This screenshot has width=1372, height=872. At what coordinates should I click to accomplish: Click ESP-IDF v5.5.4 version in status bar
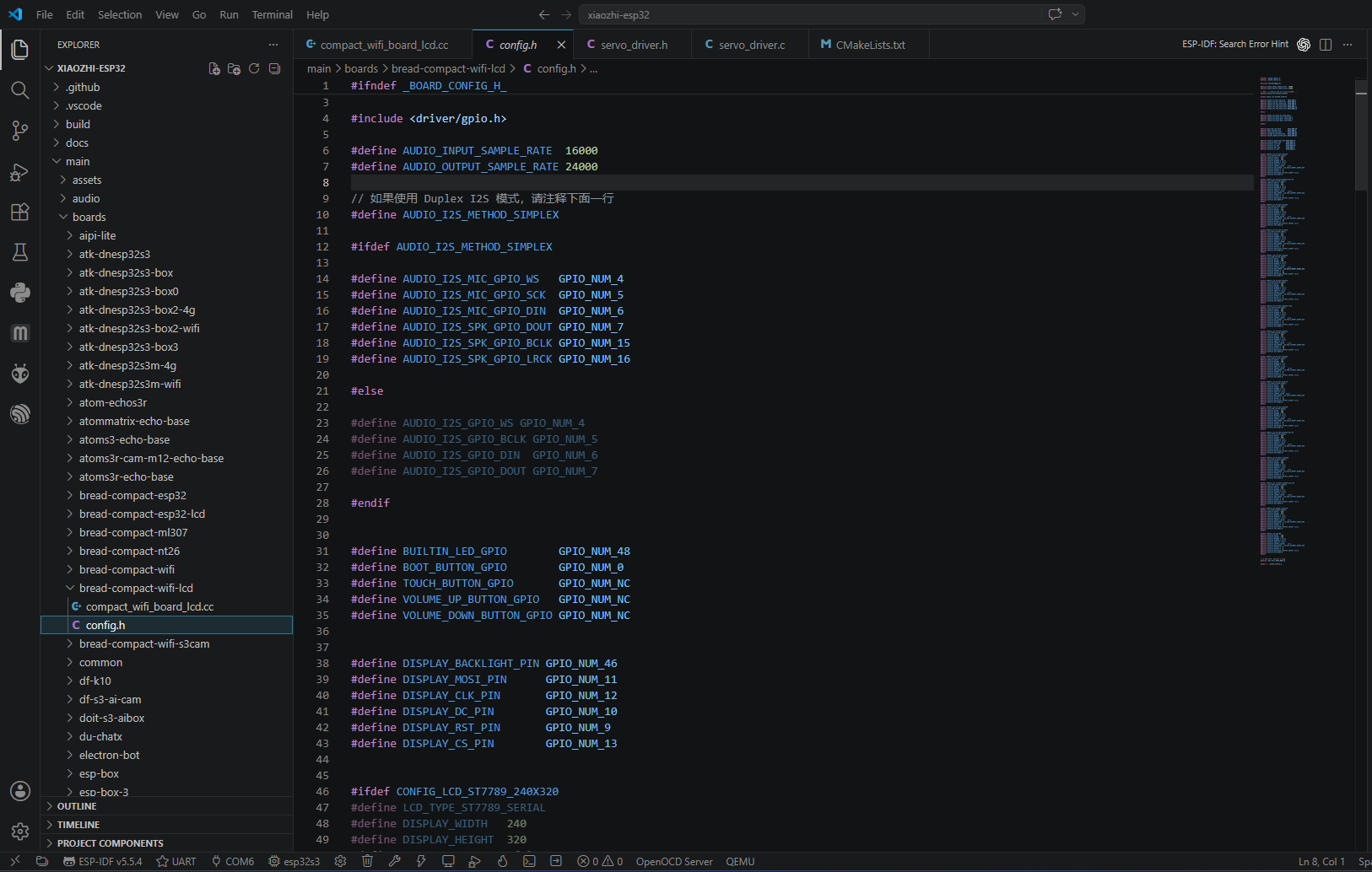tap(103, 861)
